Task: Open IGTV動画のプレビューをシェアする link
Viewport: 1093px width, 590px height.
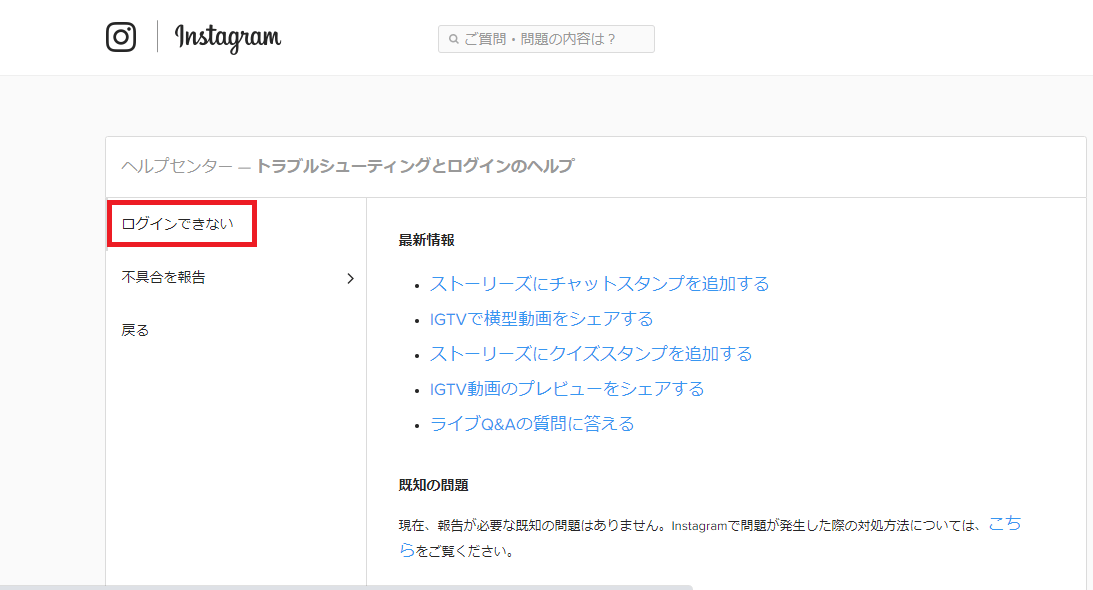Action: [x=567, y=388]
